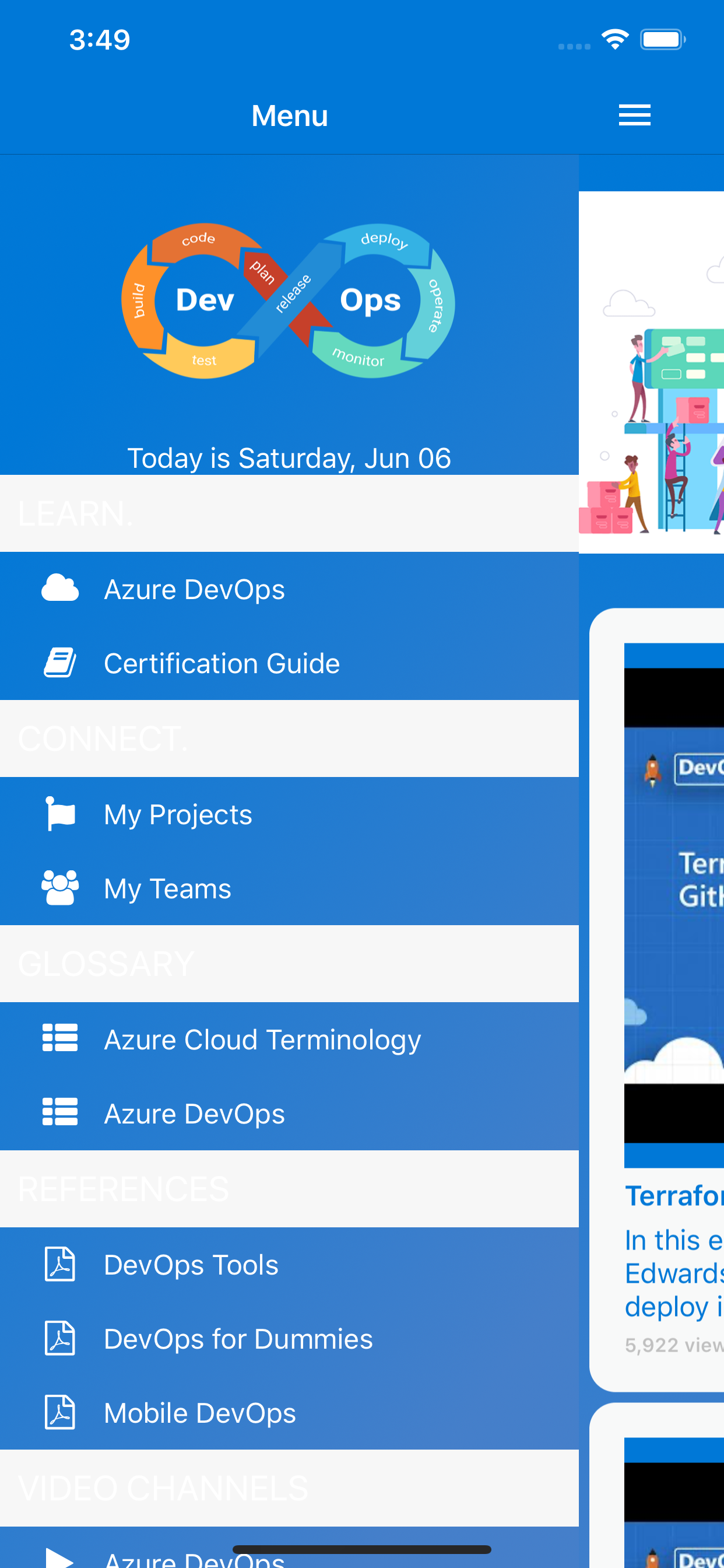Tap the 5,922 views count text

click(674, 1345)
